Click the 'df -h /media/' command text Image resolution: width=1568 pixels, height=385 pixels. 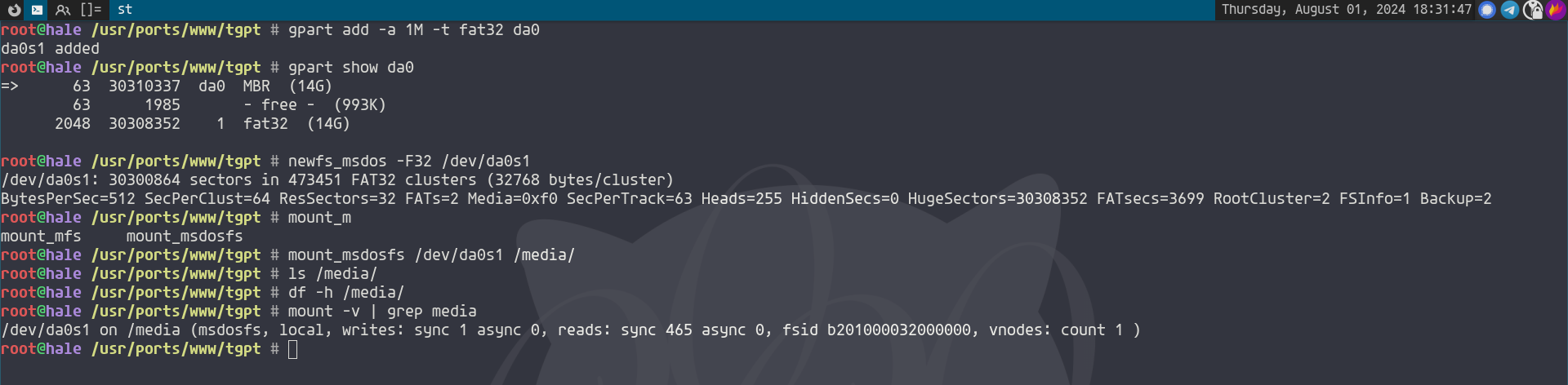coord(345,293)
